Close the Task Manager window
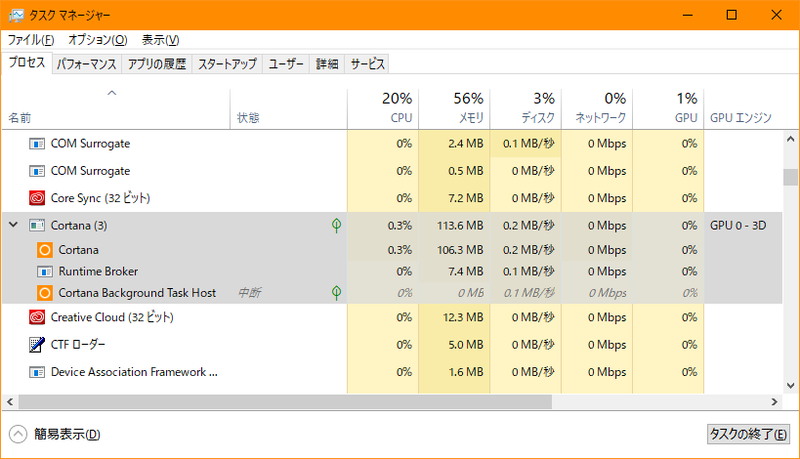Image resolution: width=800 pixels, height=459 pixels. [776, 15]
